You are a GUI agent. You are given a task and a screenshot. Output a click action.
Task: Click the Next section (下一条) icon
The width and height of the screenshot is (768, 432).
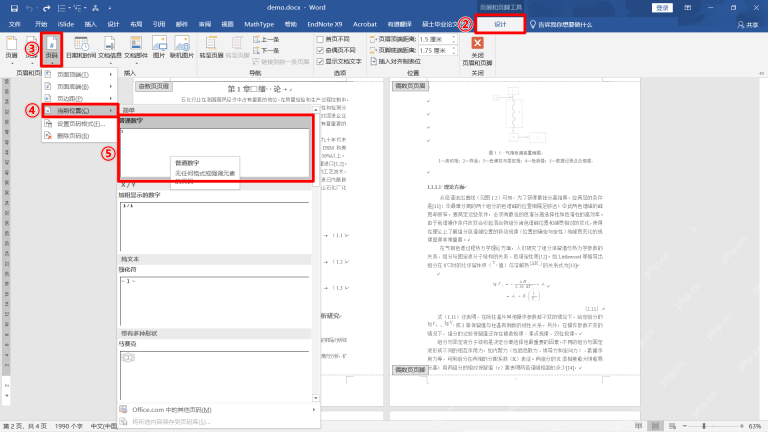tap(266, 50)
